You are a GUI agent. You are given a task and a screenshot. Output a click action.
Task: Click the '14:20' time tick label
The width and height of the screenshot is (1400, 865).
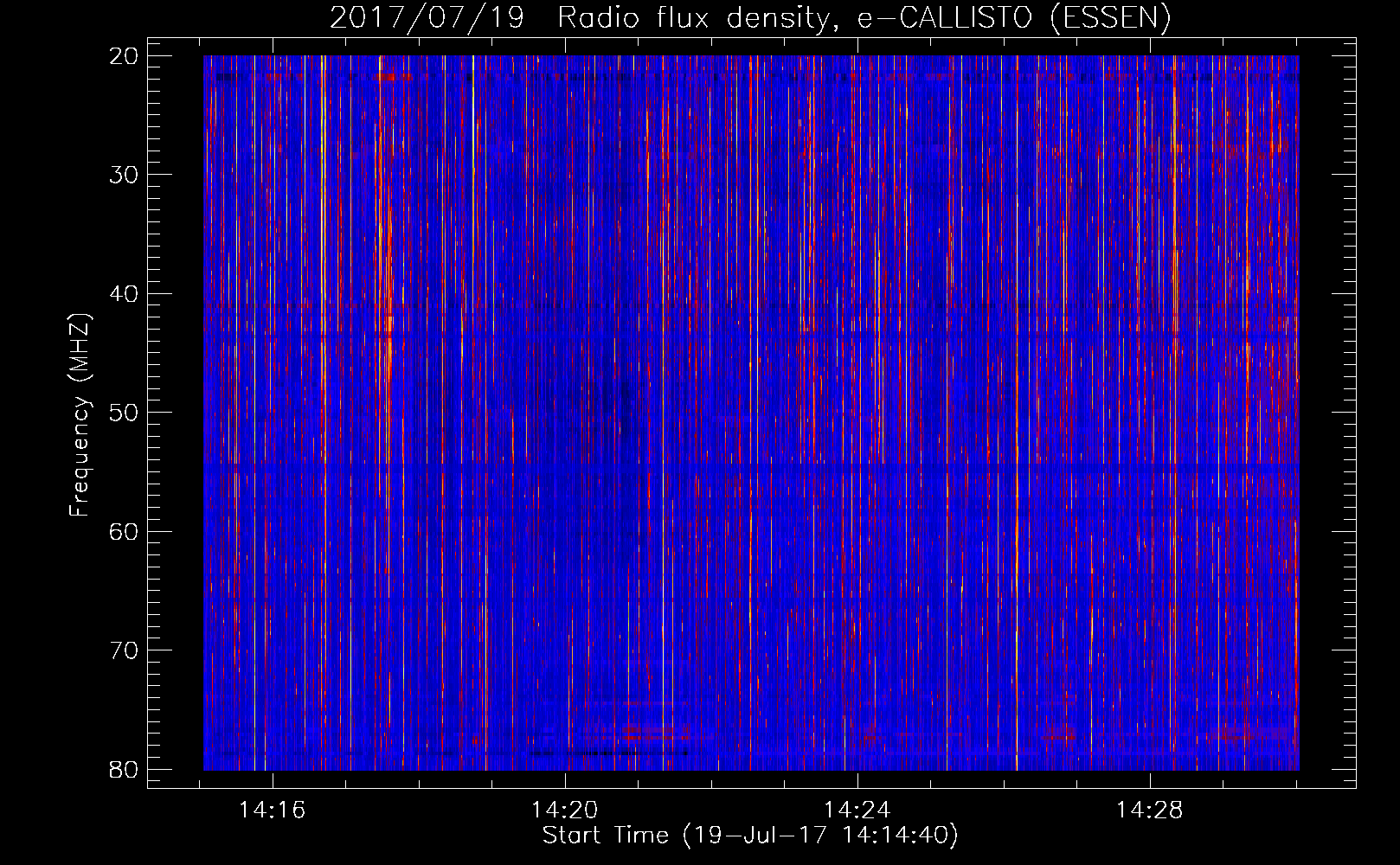point(564,811)
